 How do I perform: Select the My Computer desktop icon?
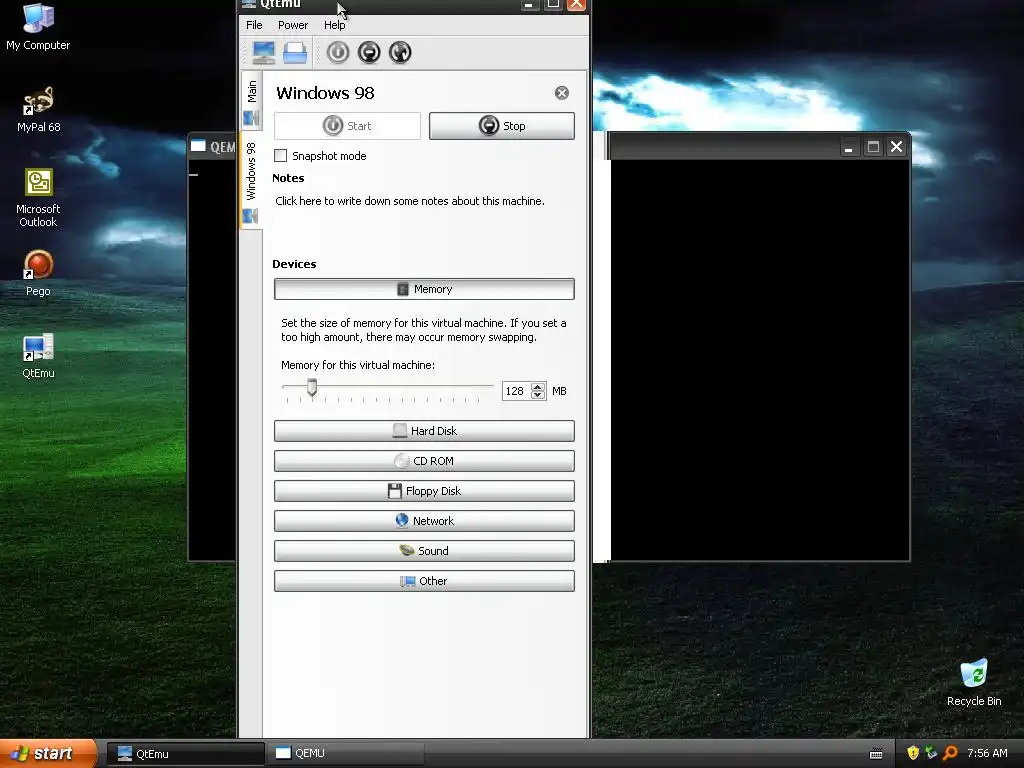(38, 27)
